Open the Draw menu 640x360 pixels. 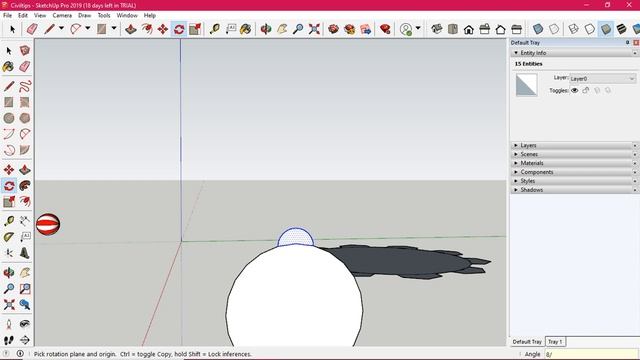(84, 15)
